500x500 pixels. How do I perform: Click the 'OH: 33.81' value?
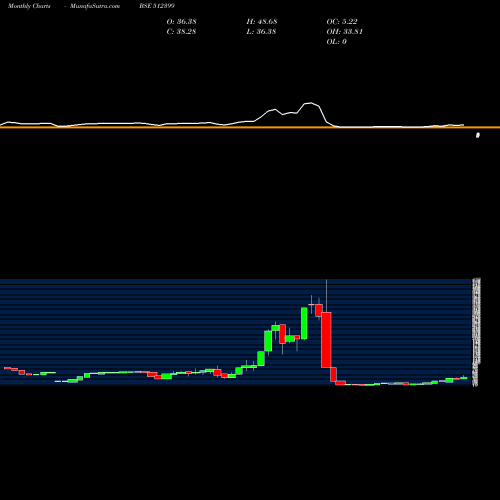(x=345, y=32)
